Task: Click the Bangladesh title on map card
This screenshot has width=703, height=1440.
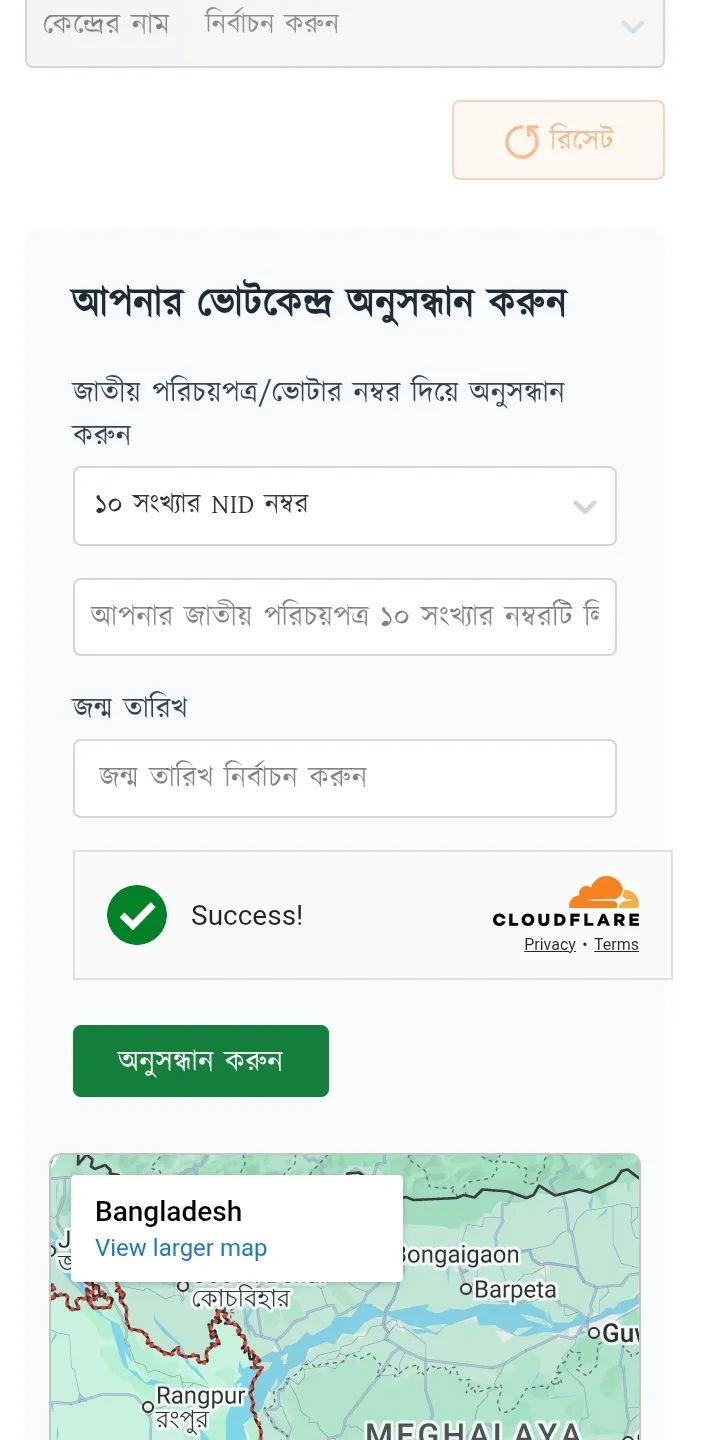Action: coord(168,1211)
